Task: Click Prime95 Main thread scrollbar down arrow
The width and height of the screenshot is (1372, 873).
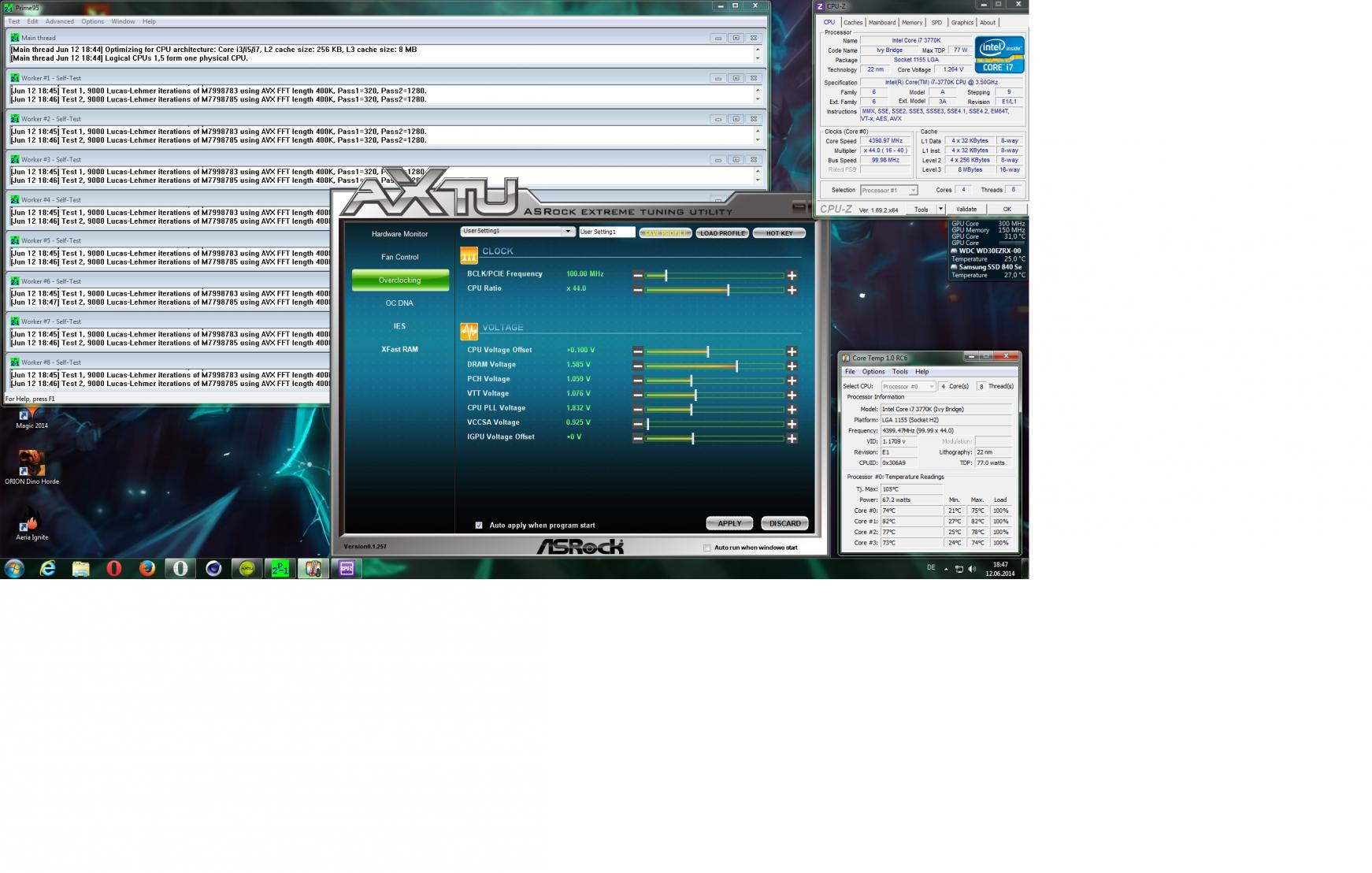Action: [x=758, y=58]
